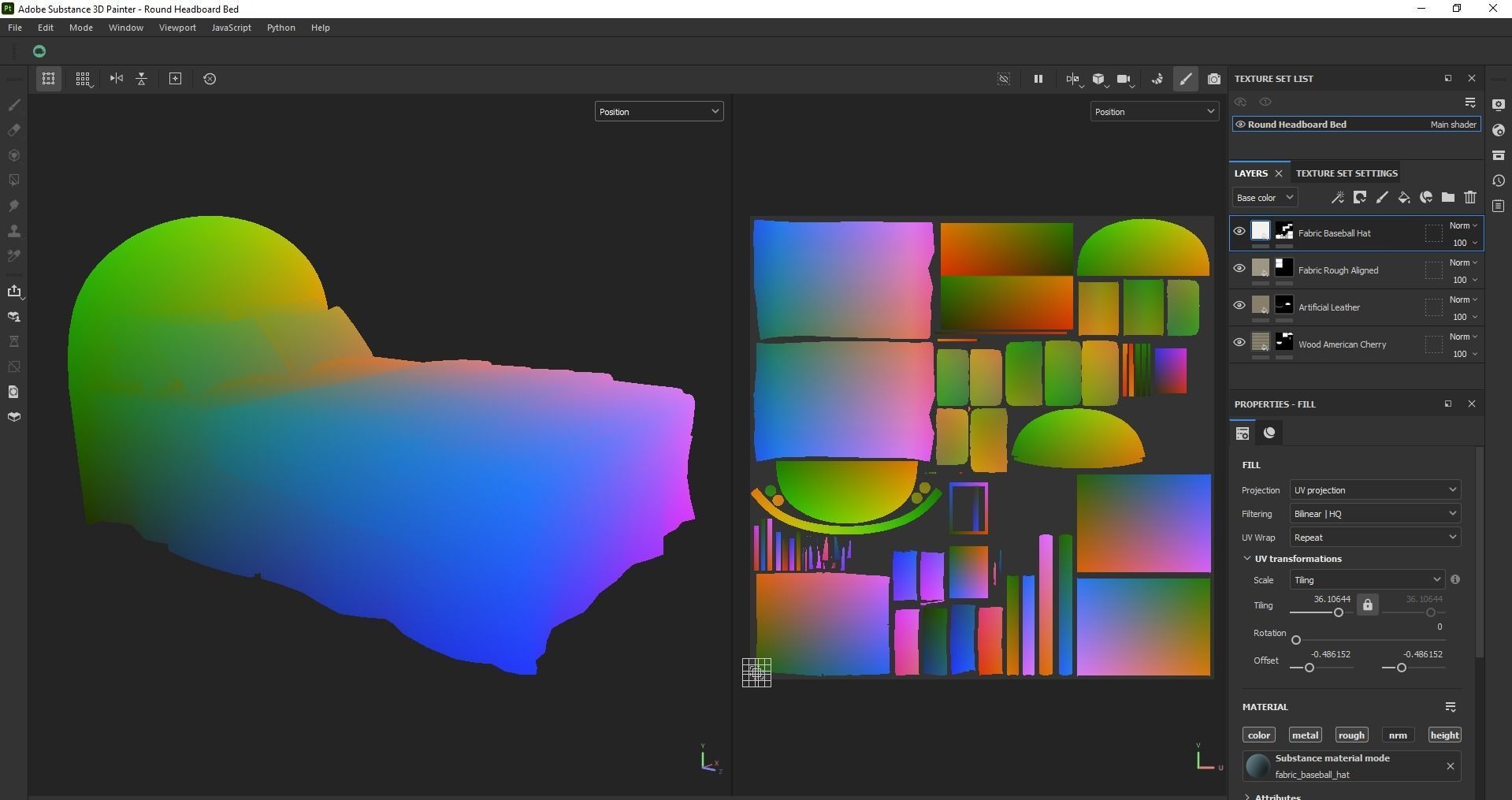Image resolution: width=1512 pixels, height=800 pixels.
Task: Toggle the color channel button
Action: pos(1259,735)
